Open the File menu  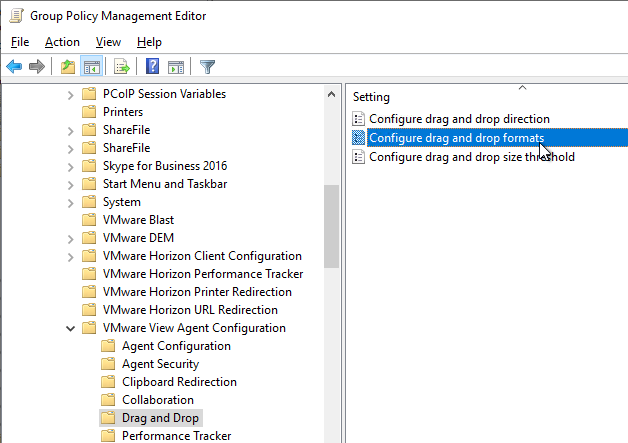coord(20,42)
